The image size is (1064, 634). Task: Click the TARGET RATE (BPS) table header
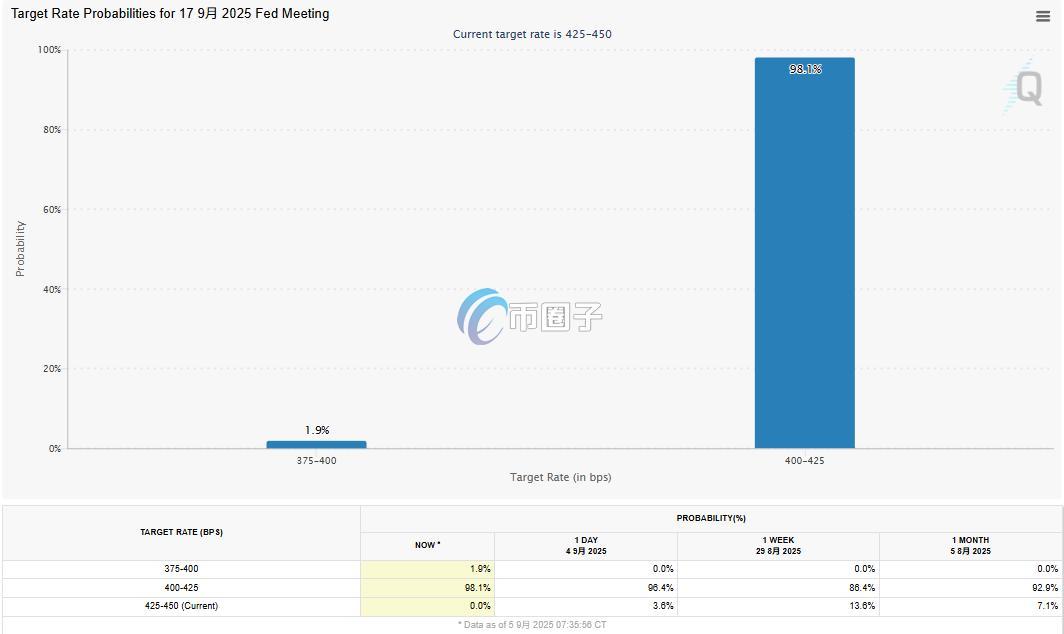point(181,532)
